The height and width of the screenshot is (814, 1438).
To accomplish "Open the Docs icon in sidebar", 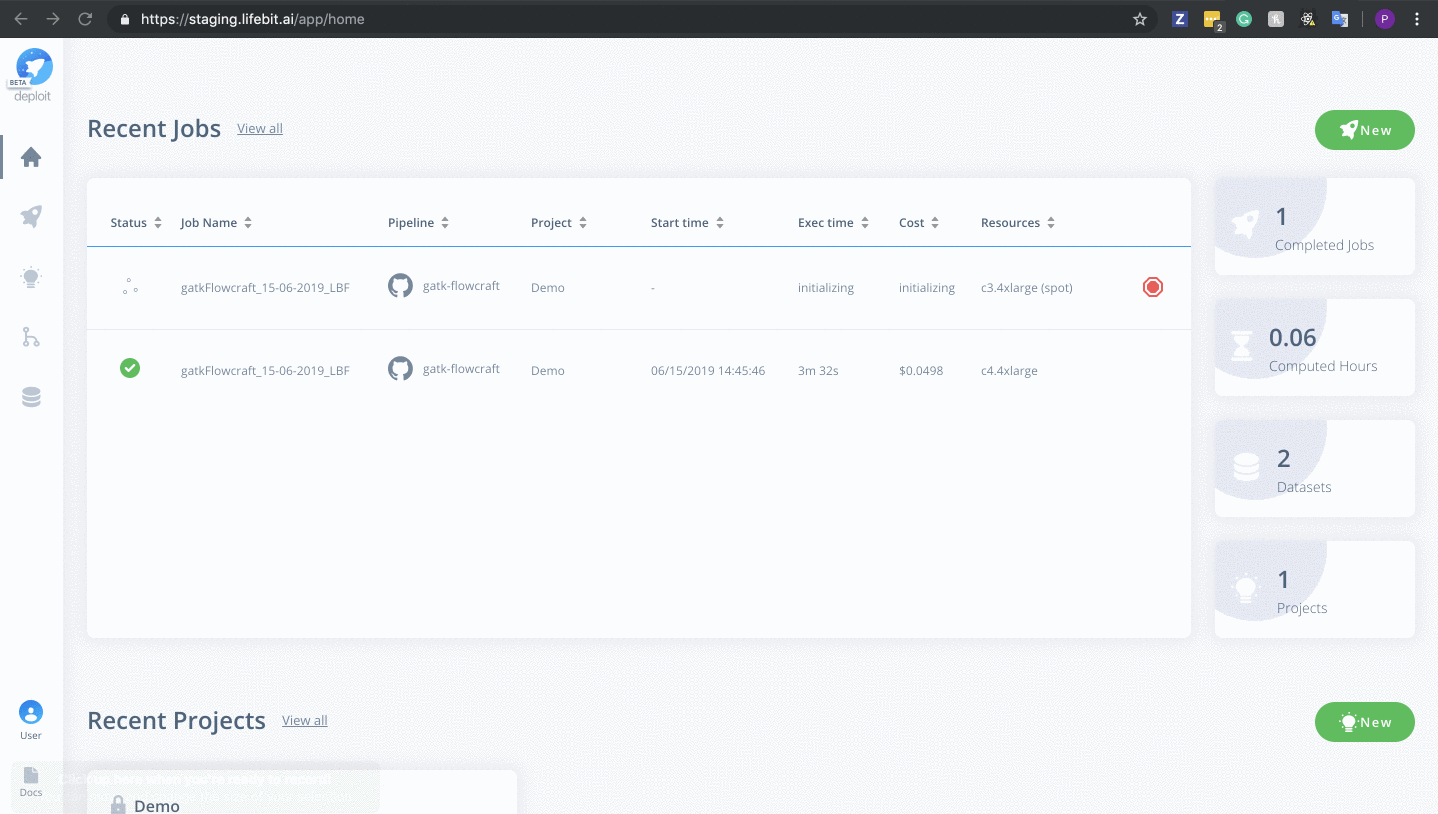I will 31,781.
